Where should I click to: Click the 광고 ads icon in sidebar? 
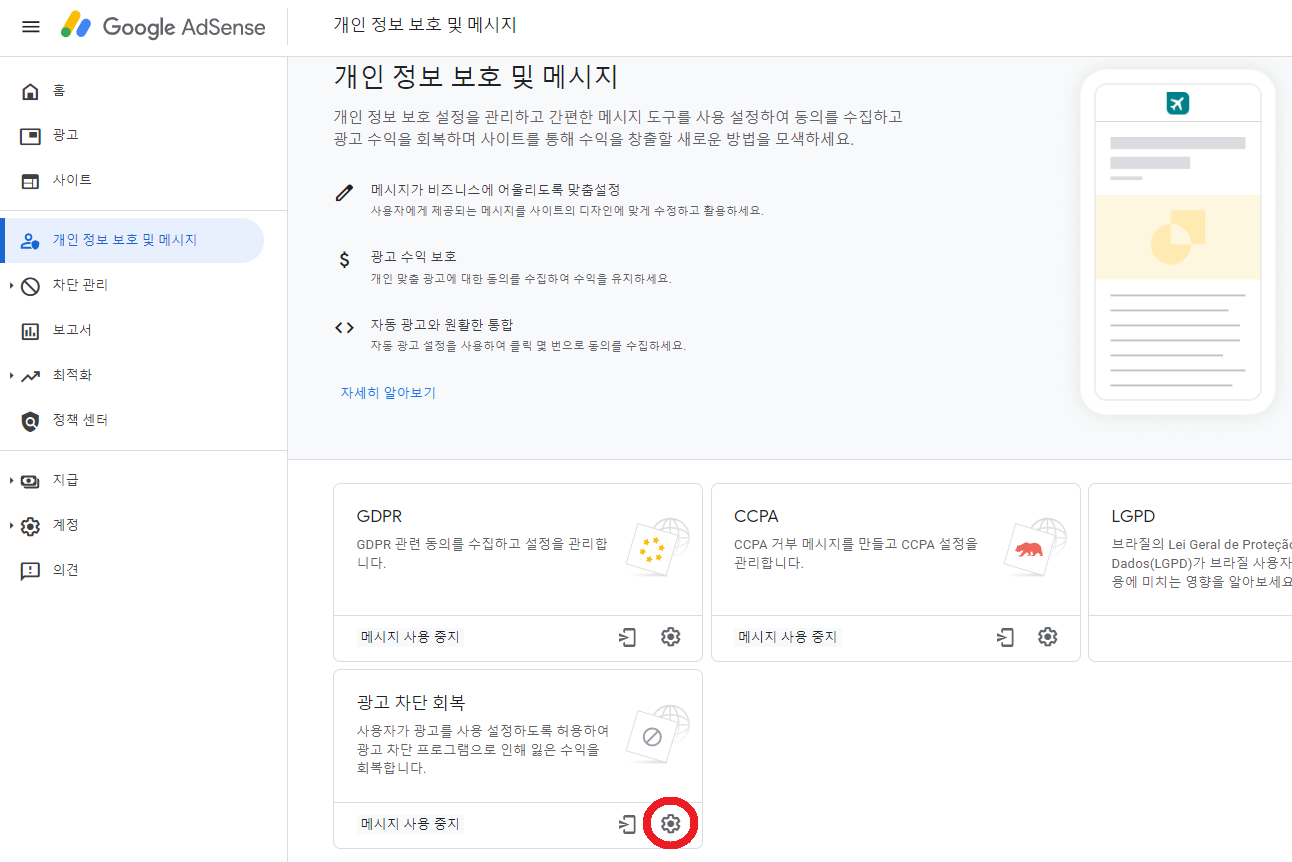tap(31, 136)
